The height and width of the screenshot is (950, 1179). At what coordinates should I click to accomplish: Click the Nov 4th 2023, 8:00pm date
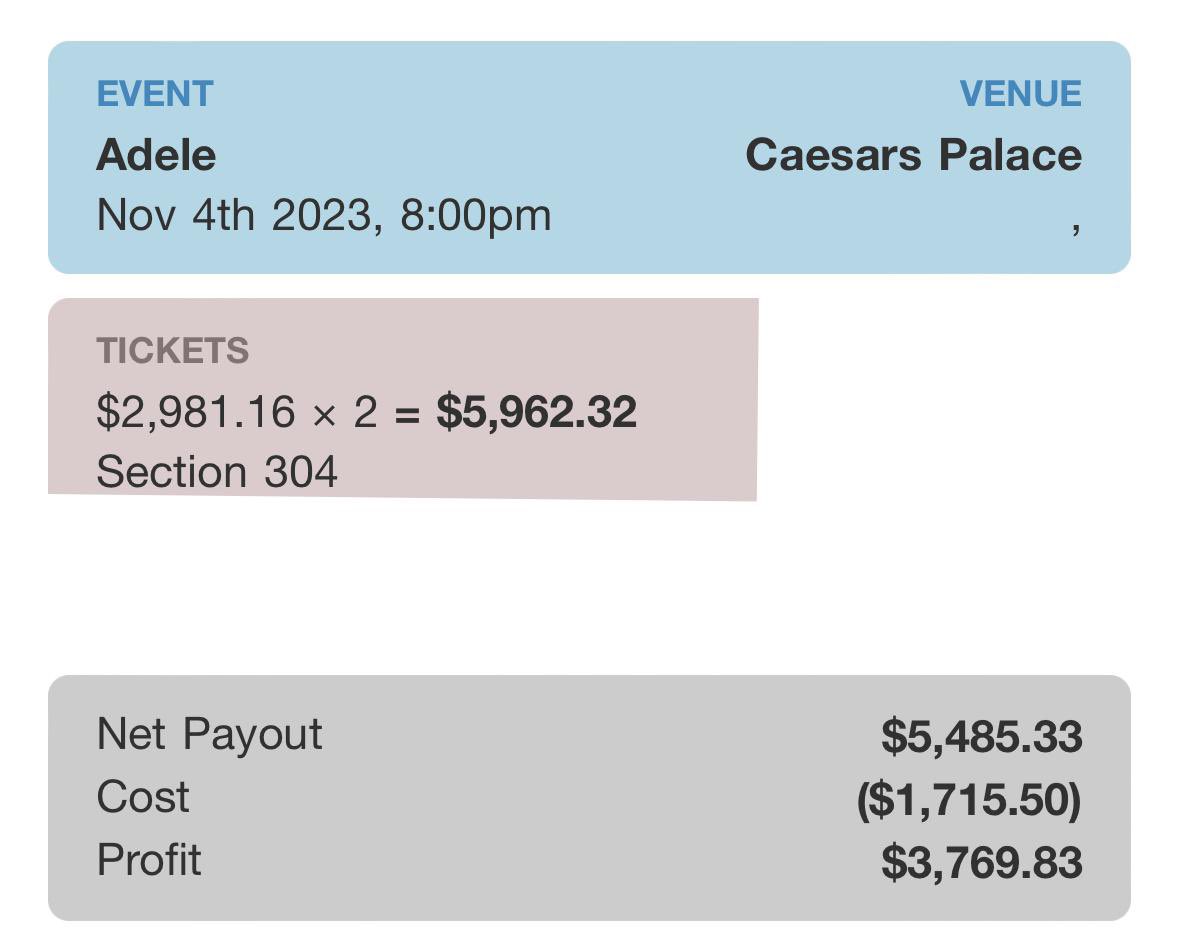[323, 215]
